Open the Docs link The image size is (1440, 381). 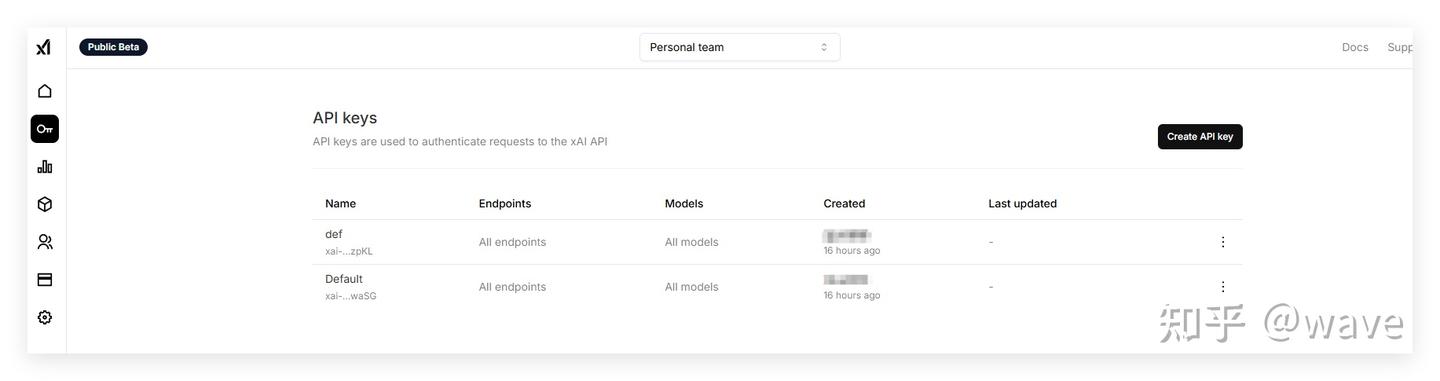[1355, 47]
